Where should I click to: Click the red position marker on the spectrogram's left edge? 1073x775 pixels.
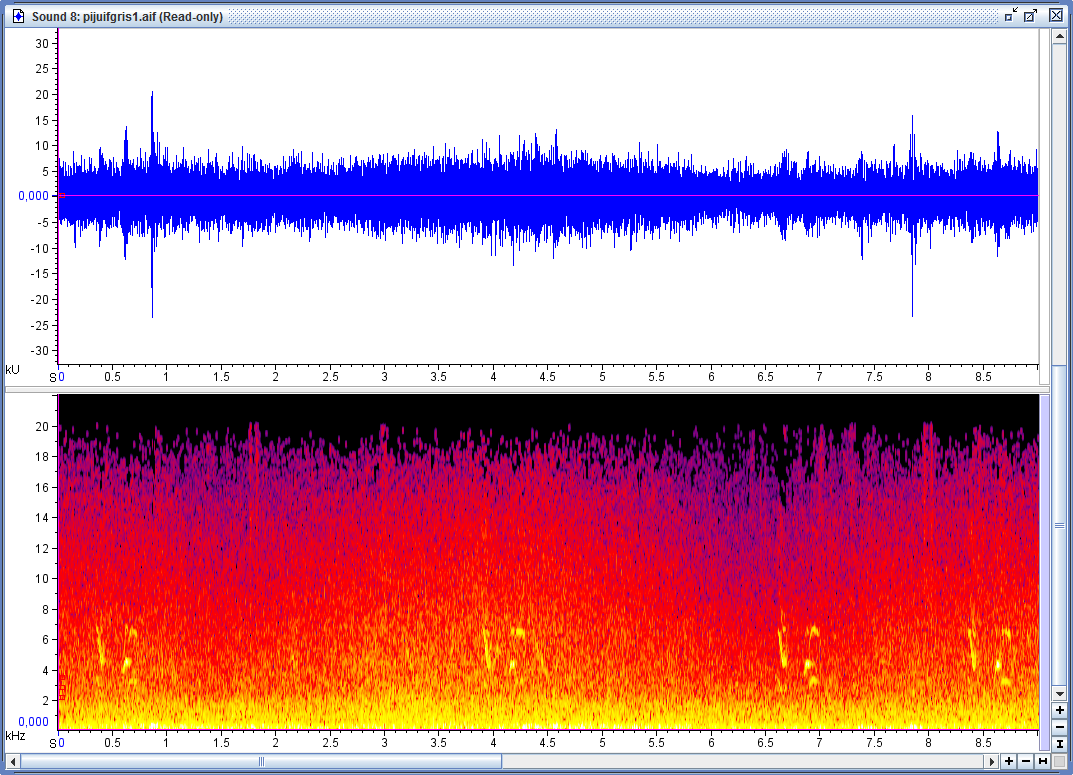pyautogui.click(x=60, y=692)
